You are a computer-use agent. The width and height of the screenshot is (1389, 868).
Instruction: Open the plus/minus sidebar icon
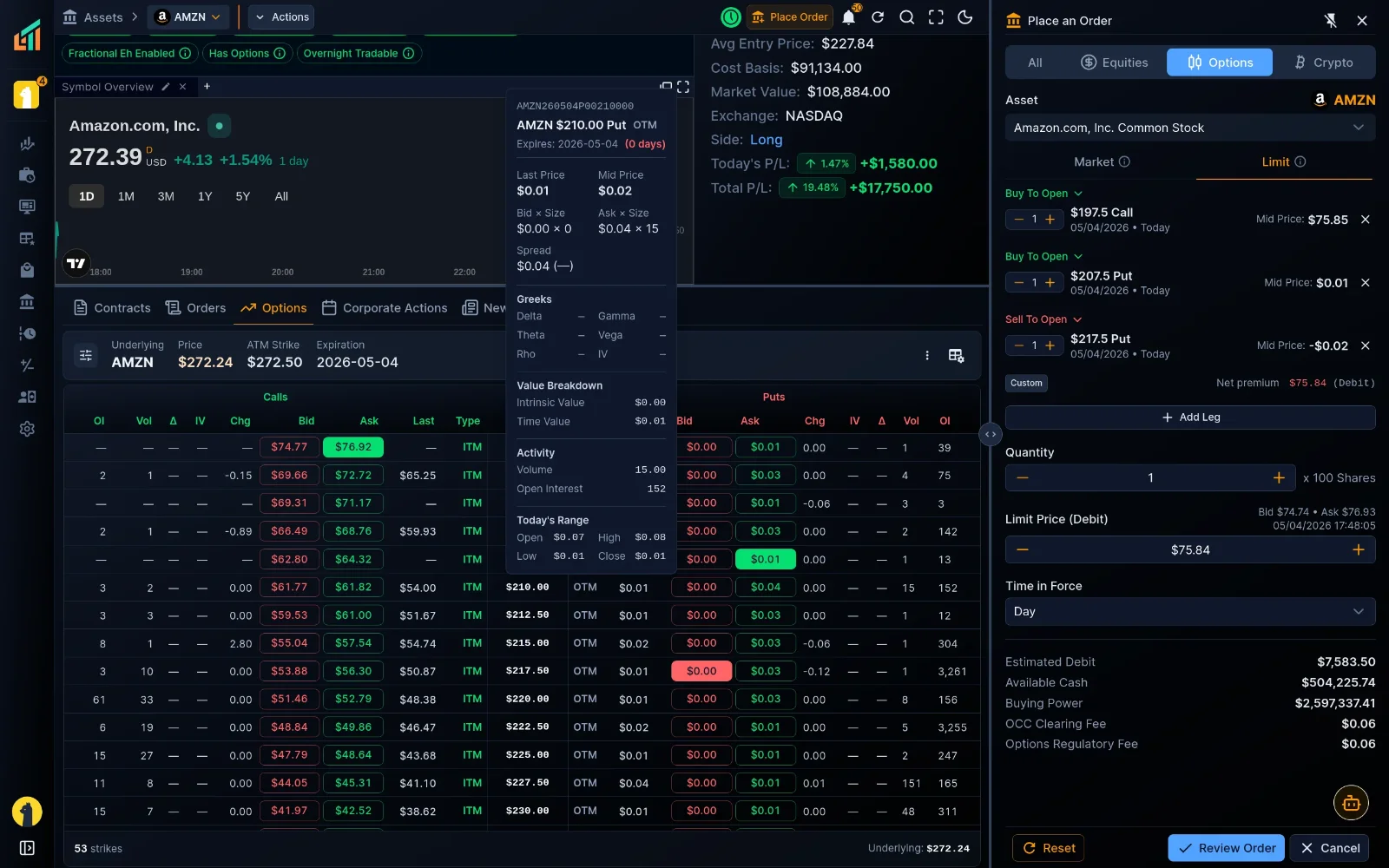(27, 365)
